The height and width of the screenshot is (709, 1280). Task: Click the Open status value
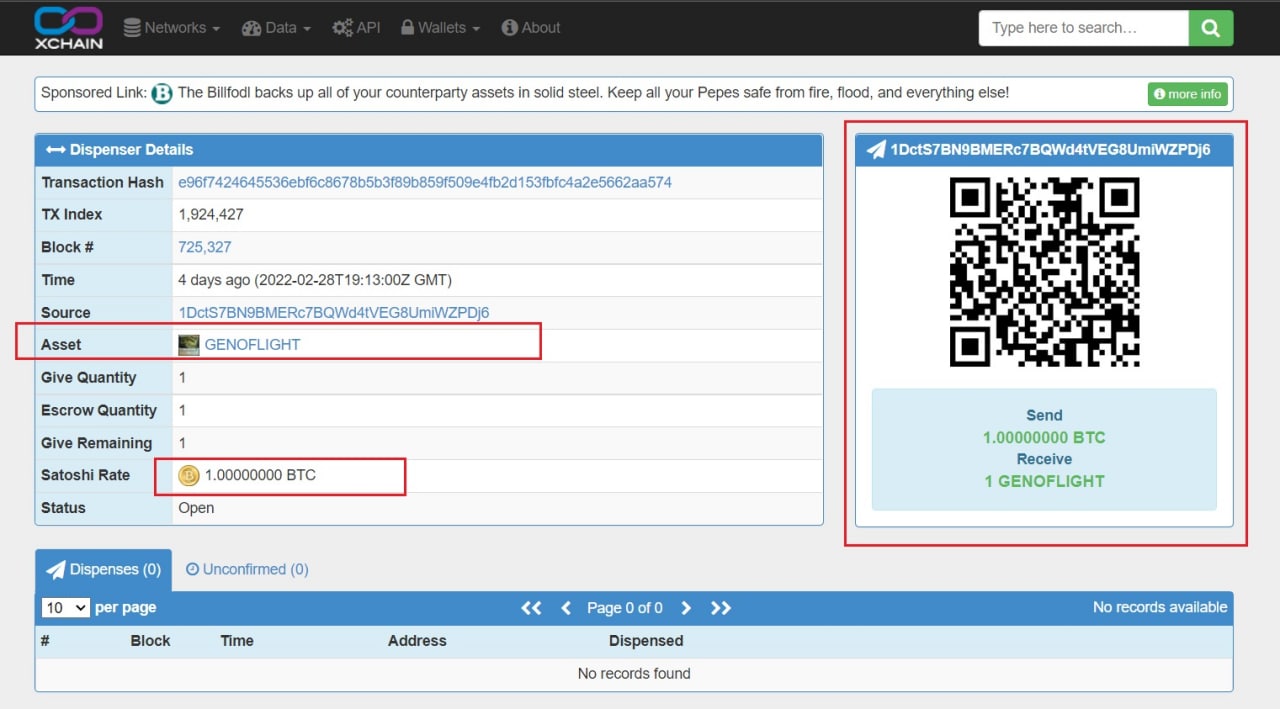(x=196, y=508)
